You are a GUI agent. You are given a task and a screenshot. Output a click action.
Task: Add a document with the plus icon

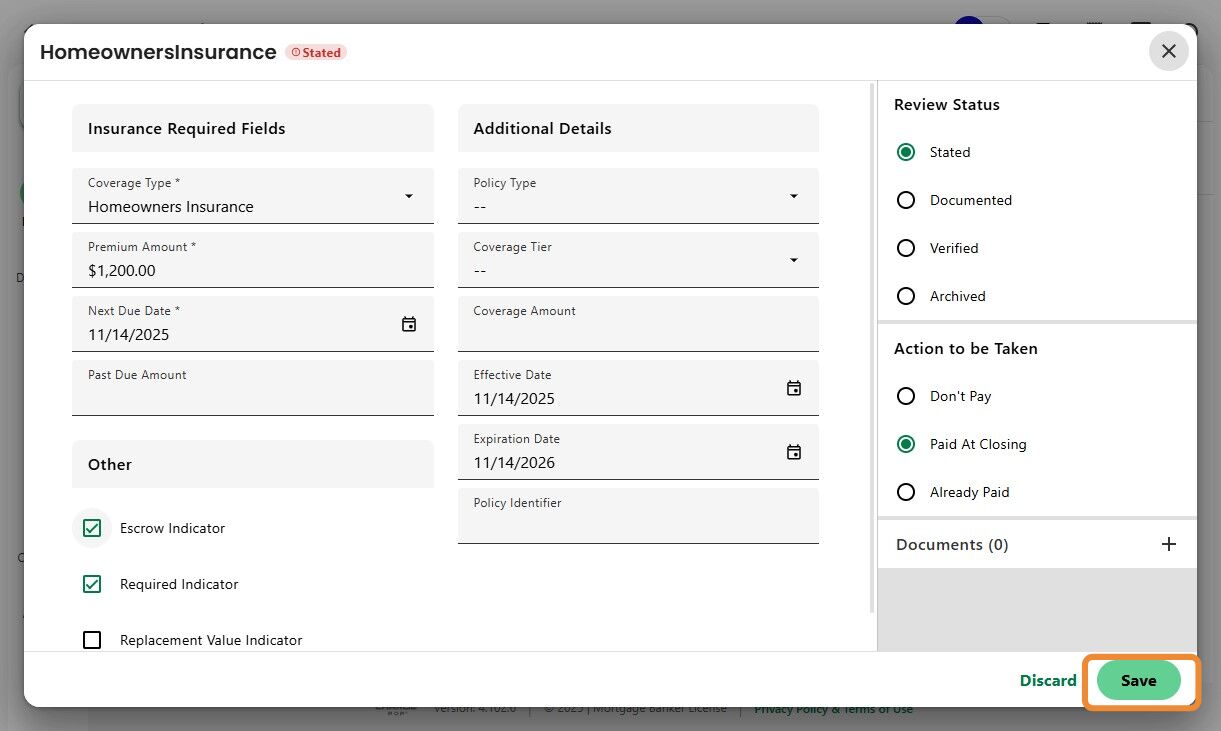click(x=1168, y=544)
